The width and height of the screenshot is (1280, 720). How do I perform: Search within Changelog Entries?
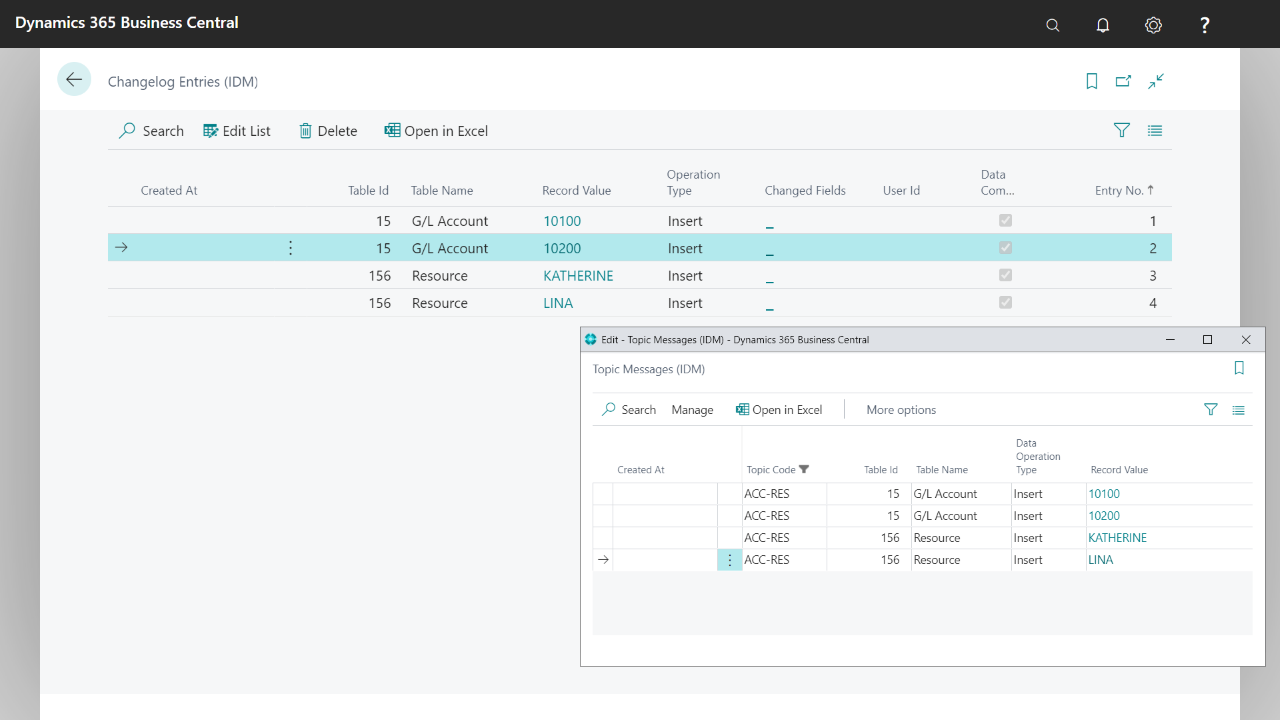[x=151, y=131]
